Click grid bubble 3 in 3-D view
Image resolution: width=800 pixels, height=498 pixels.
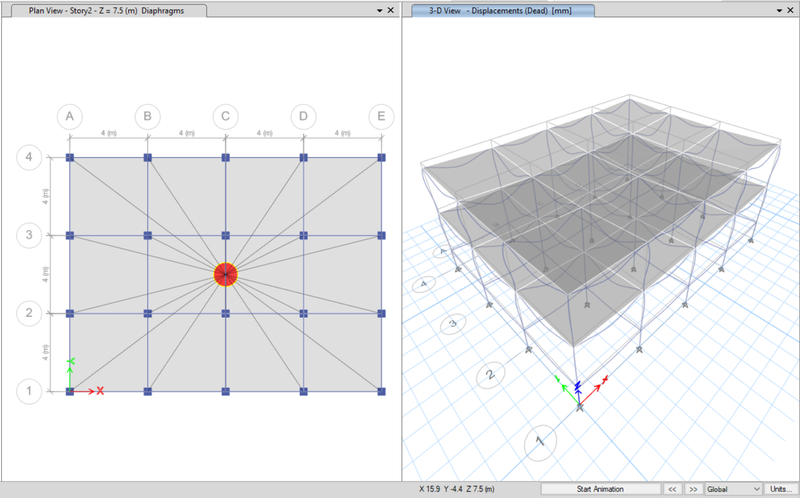[x=453, y=323]
